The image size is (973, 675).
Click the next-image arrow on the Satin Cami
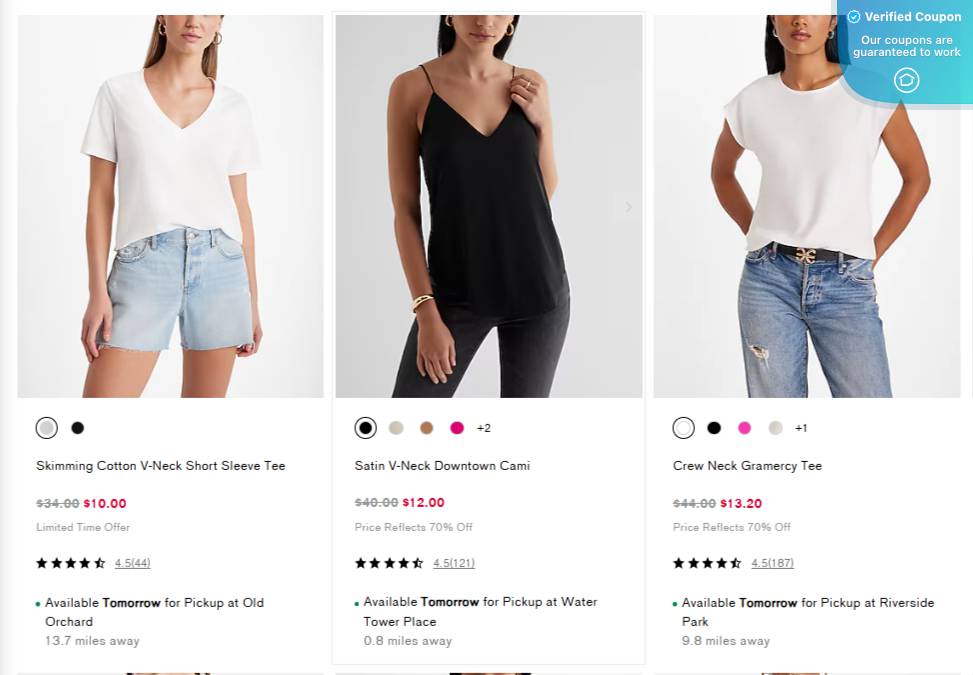coord(628,207)
